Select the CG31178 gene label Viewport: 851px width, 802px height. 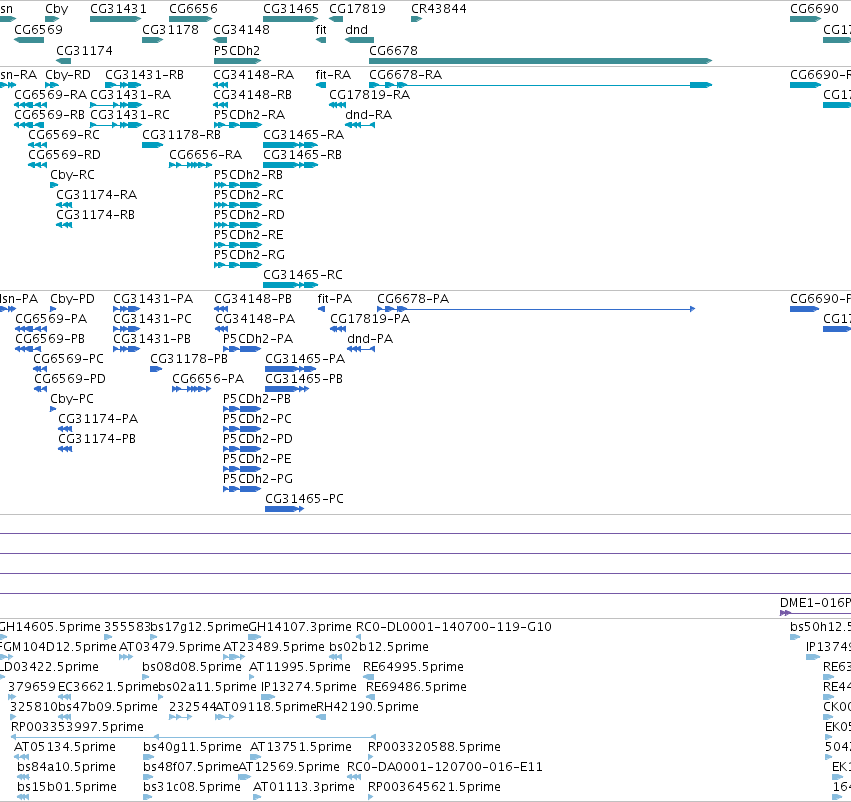(170, 29)
